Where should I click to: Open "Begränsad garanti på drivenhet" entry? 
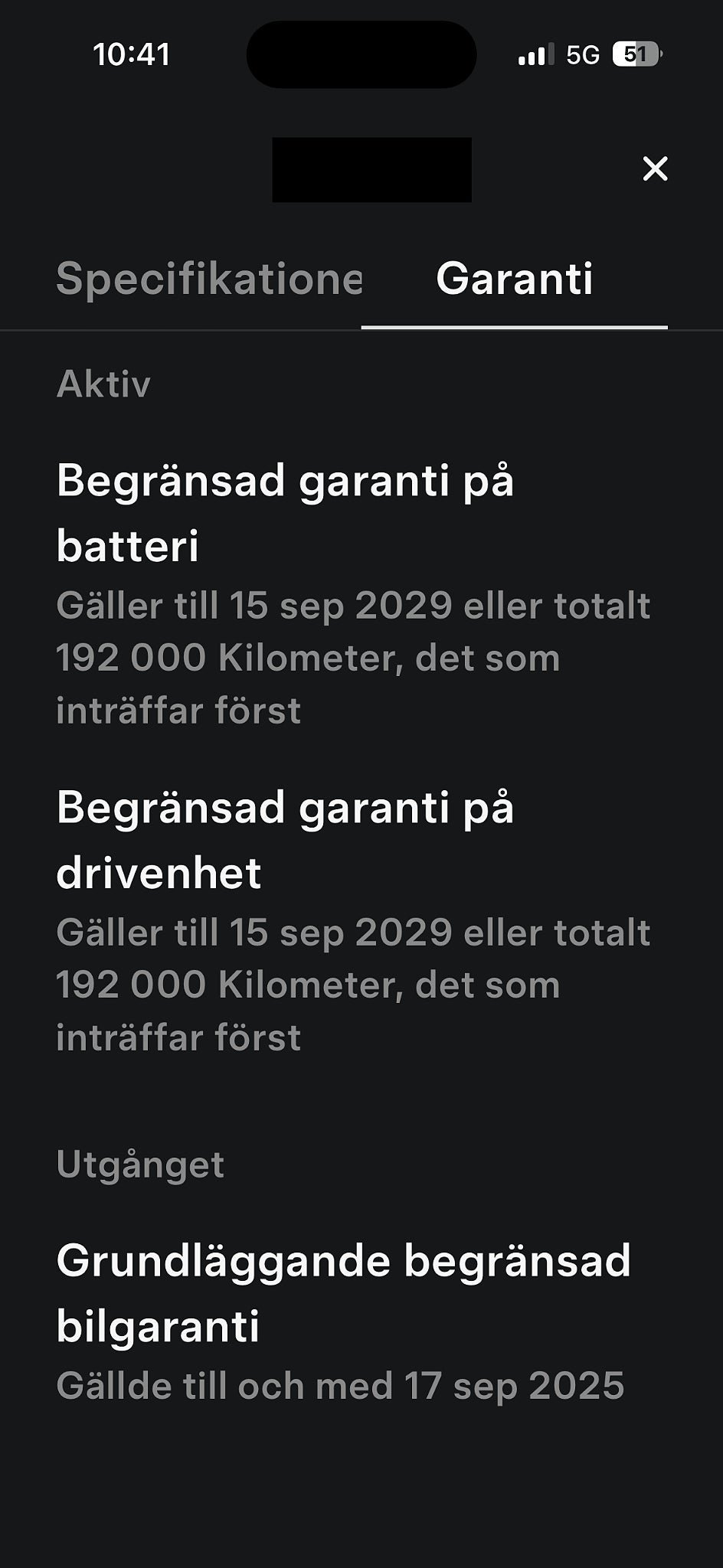[285, 840]
